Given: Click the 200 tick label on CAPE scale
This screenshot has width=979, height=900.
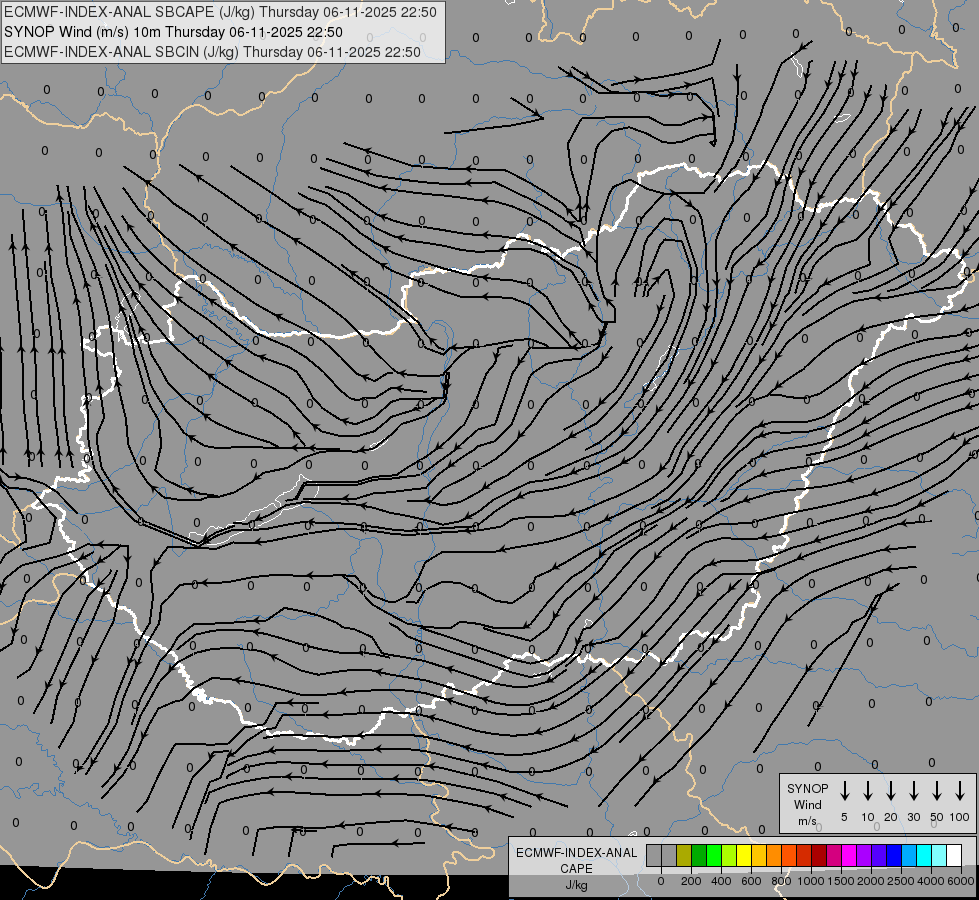Looking at the screenshot, I should [691, 881].
